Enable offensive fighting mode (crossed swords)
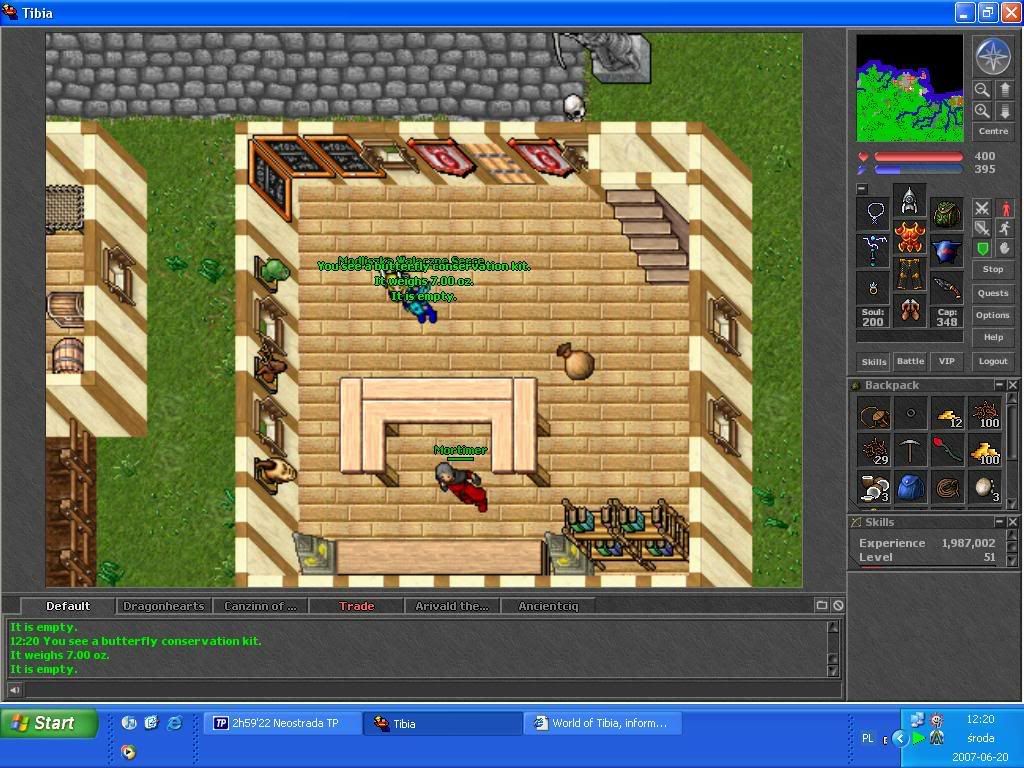1024x768 pixels. click(x=982, y=208)
